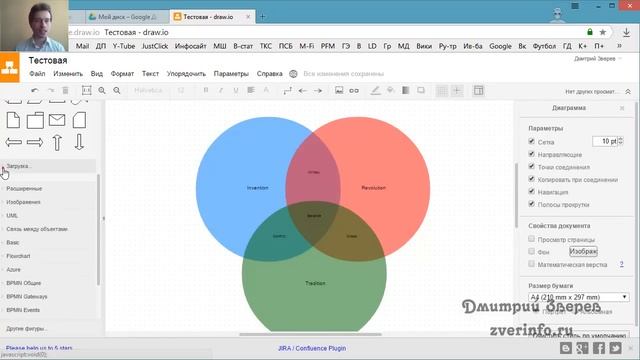Toggle the Направляющие checkbox
The height and width of the screenshot is (360, 640).
[x=531, y=154]
